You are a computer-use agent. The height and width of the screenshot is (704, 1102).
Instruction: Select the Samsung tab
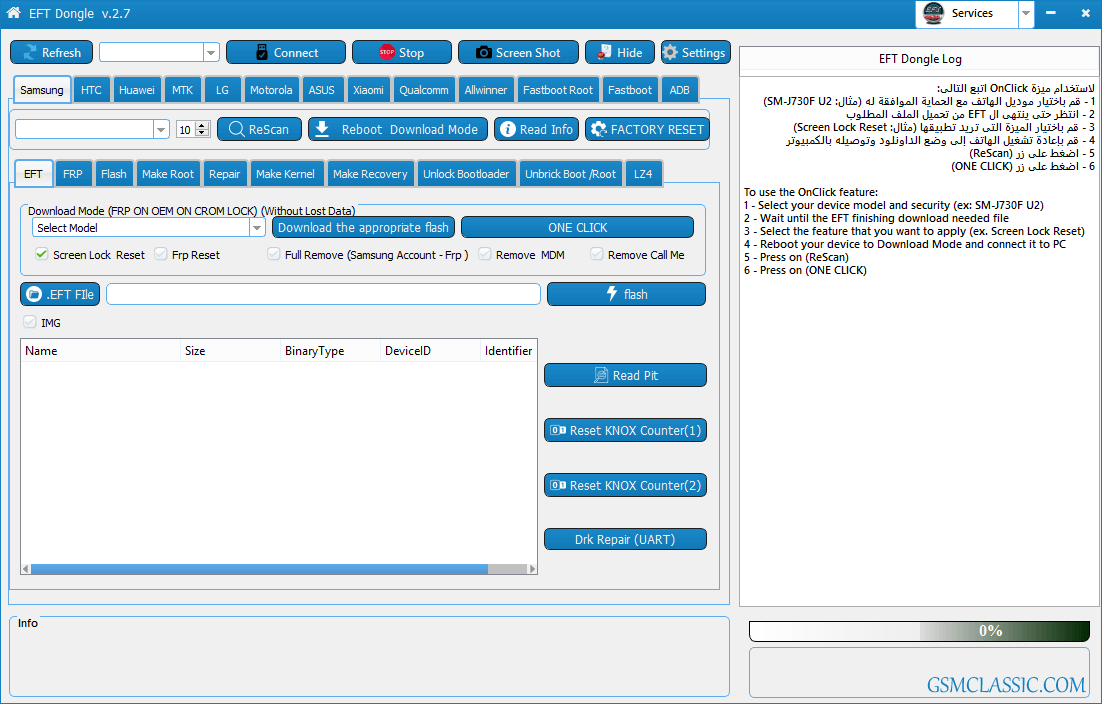click(x=42, y=90)
